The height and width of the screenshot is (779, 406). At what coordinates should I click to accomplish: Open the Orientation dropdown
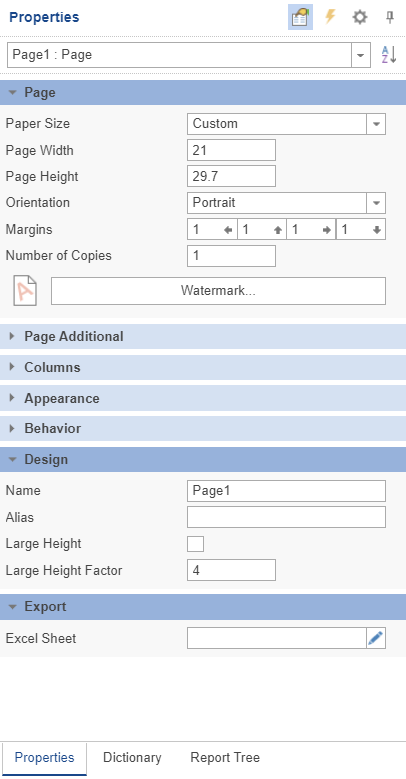pyautogui.click(x=286, y=203)
